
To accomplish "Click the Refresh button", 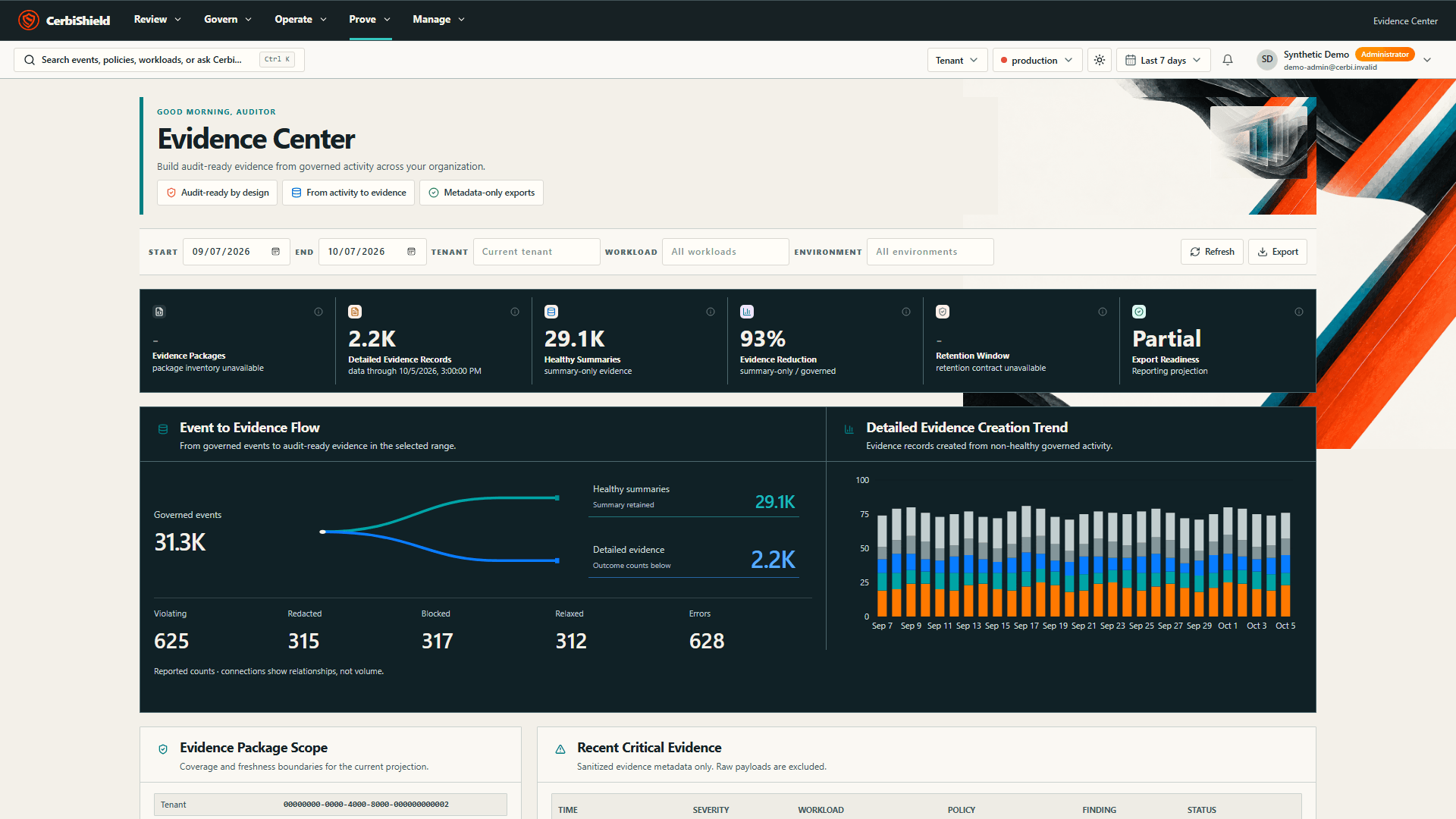I will point(1212,252).
